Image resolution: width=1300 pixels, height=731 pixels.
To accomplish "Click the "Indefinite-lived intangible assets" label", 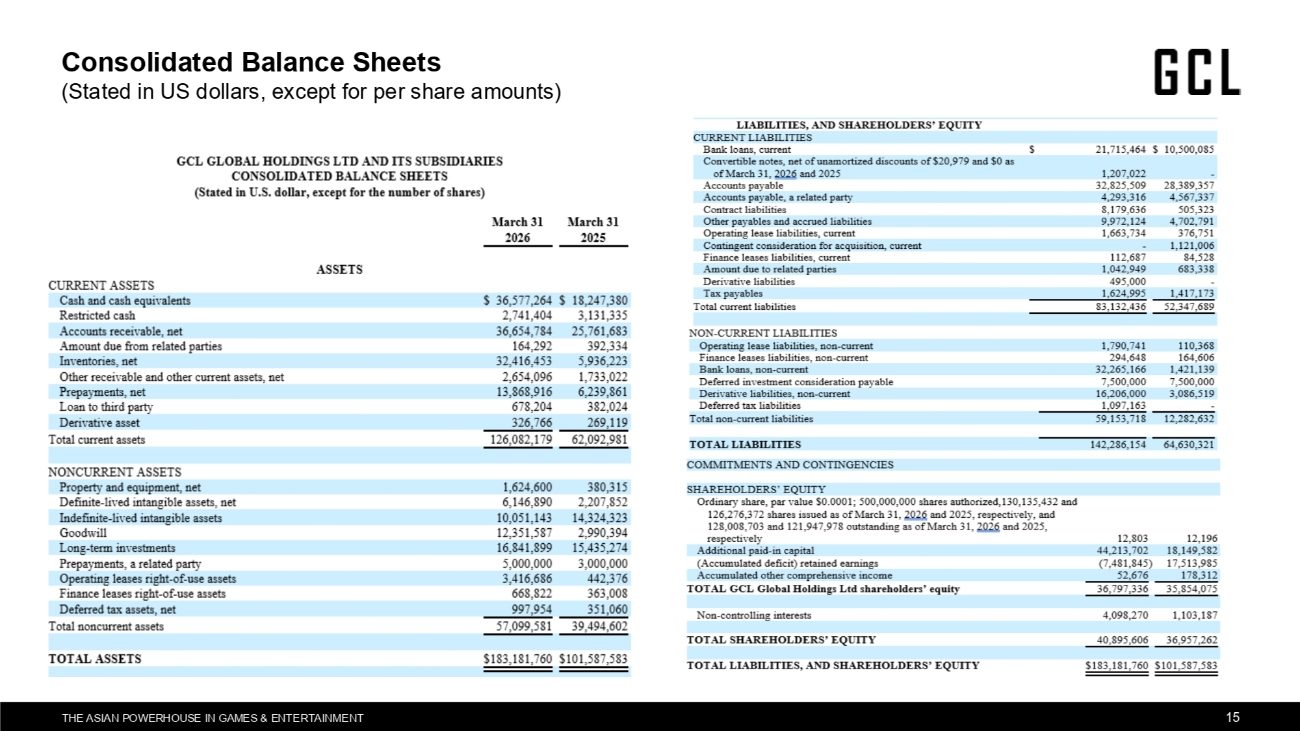I will [141, 518].
